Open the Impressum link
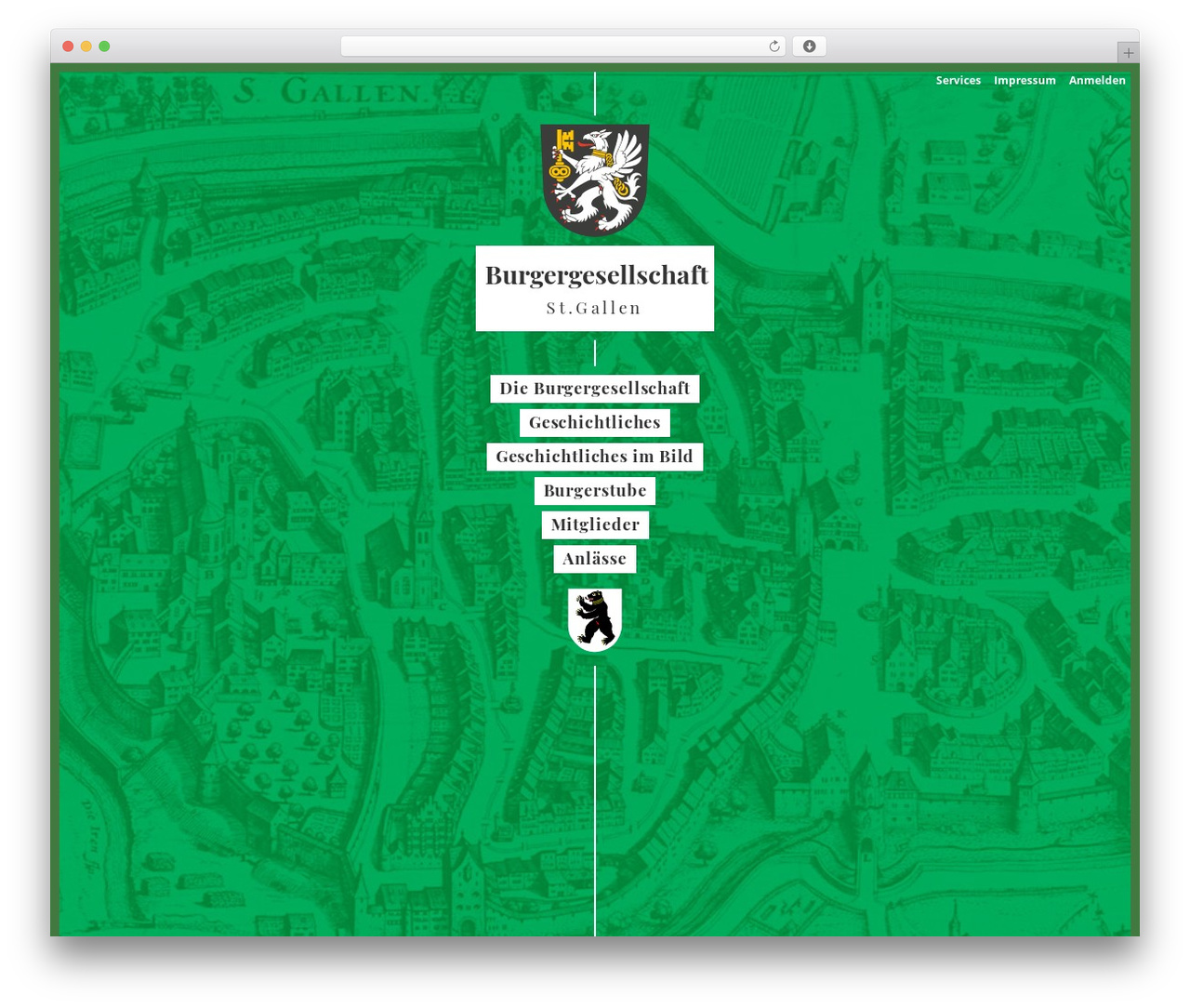This screenshot has height=1008, width=1190. [1025, 81]
